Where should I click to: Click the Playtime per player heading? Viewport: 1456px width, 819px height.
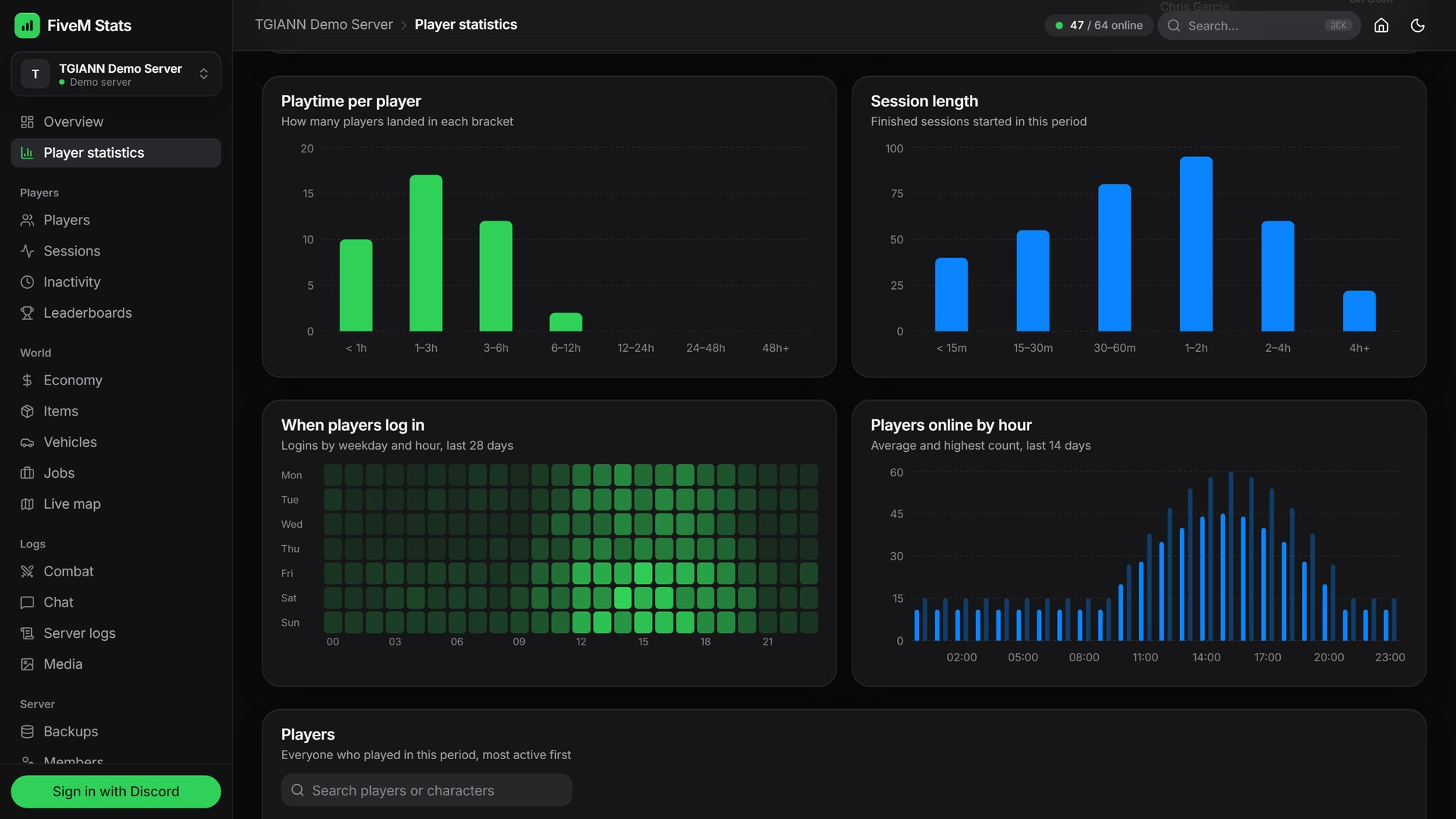[351, 101]
